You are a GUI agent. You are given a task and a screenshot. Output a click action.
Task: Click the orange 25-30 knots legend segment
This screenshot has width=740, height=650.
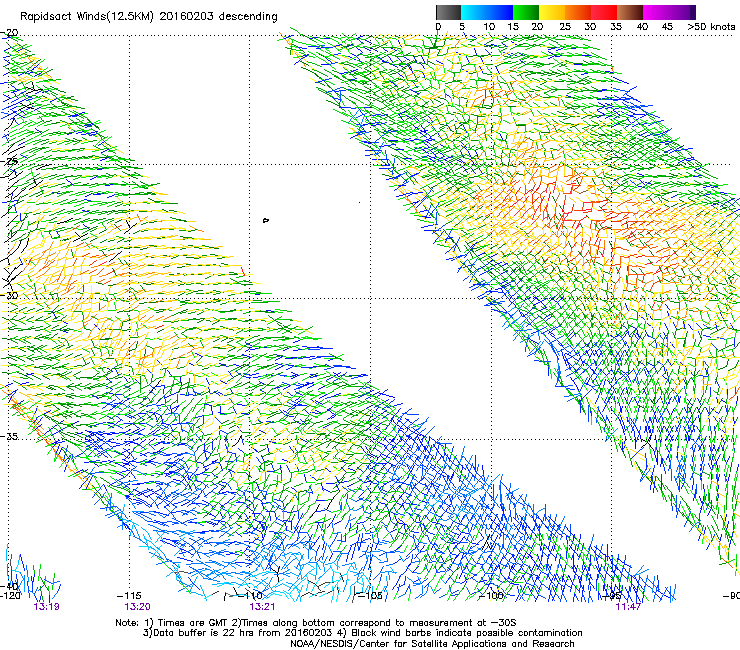[x=578, y=12]
